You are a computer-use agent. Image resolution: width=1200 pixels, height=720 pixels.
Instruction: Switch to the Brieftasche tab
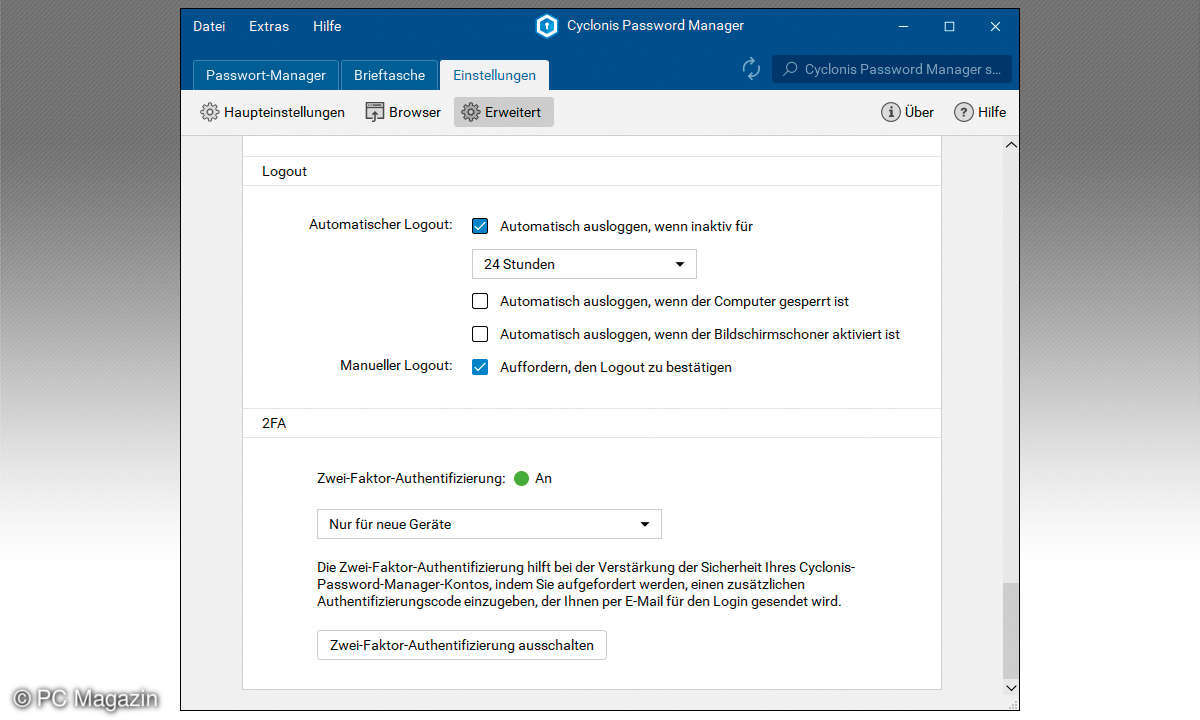[x=389, y=75]
